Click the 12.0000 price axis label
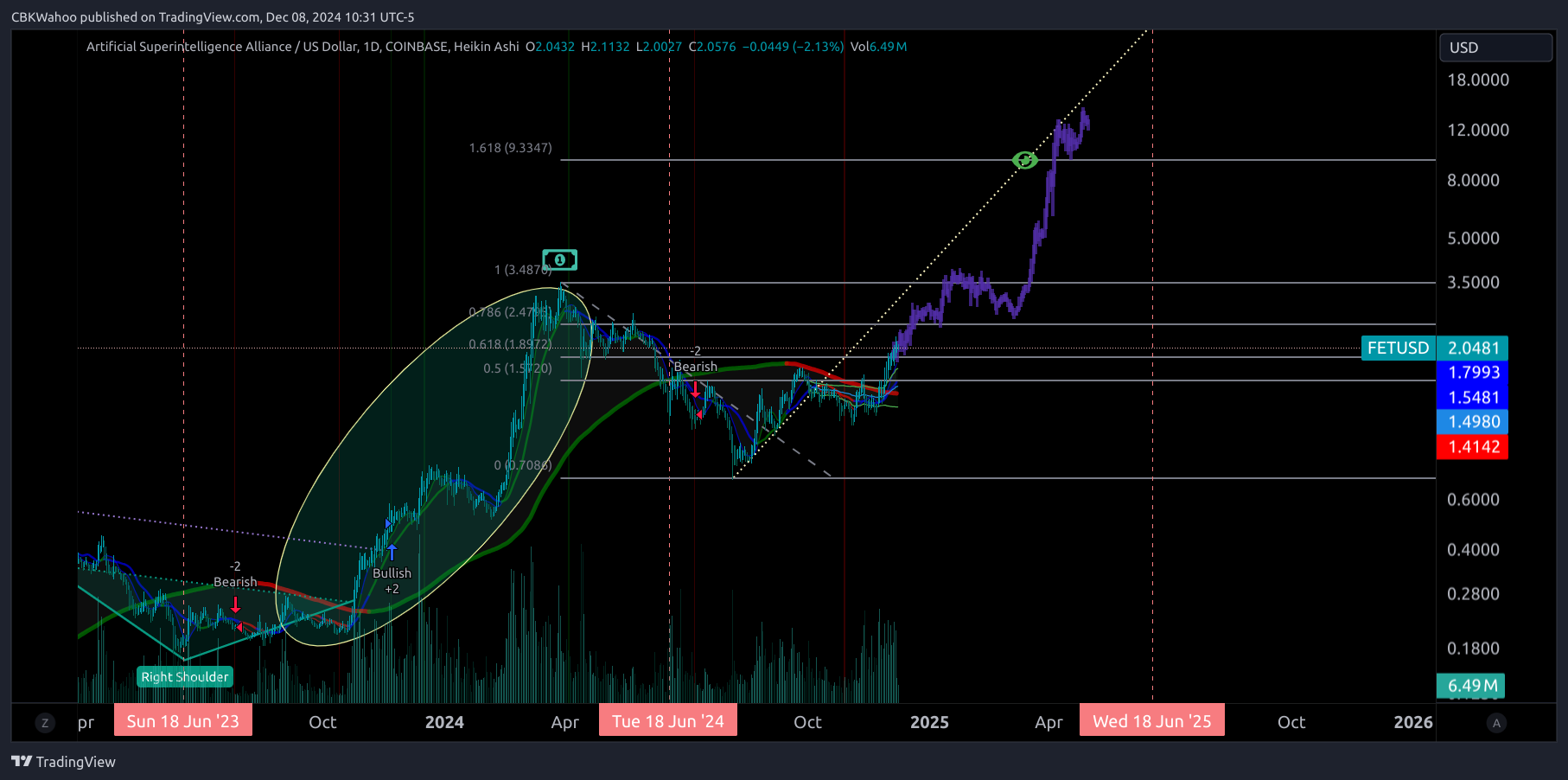Image resolution: width=1568 pixels, height=780 pixels. click(x=1478, y=130)
